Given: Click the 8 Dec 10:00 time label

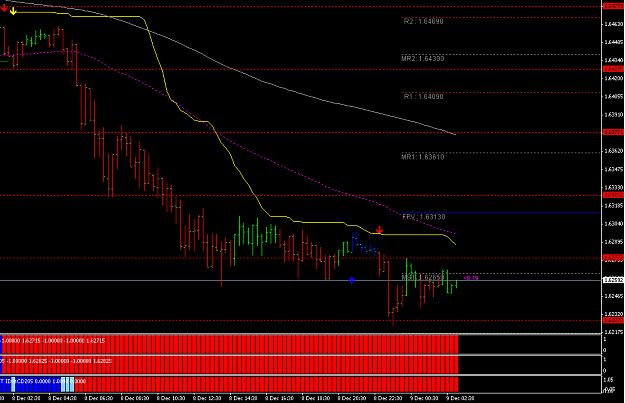Looking at the screenshot, I should pos(171,398).
